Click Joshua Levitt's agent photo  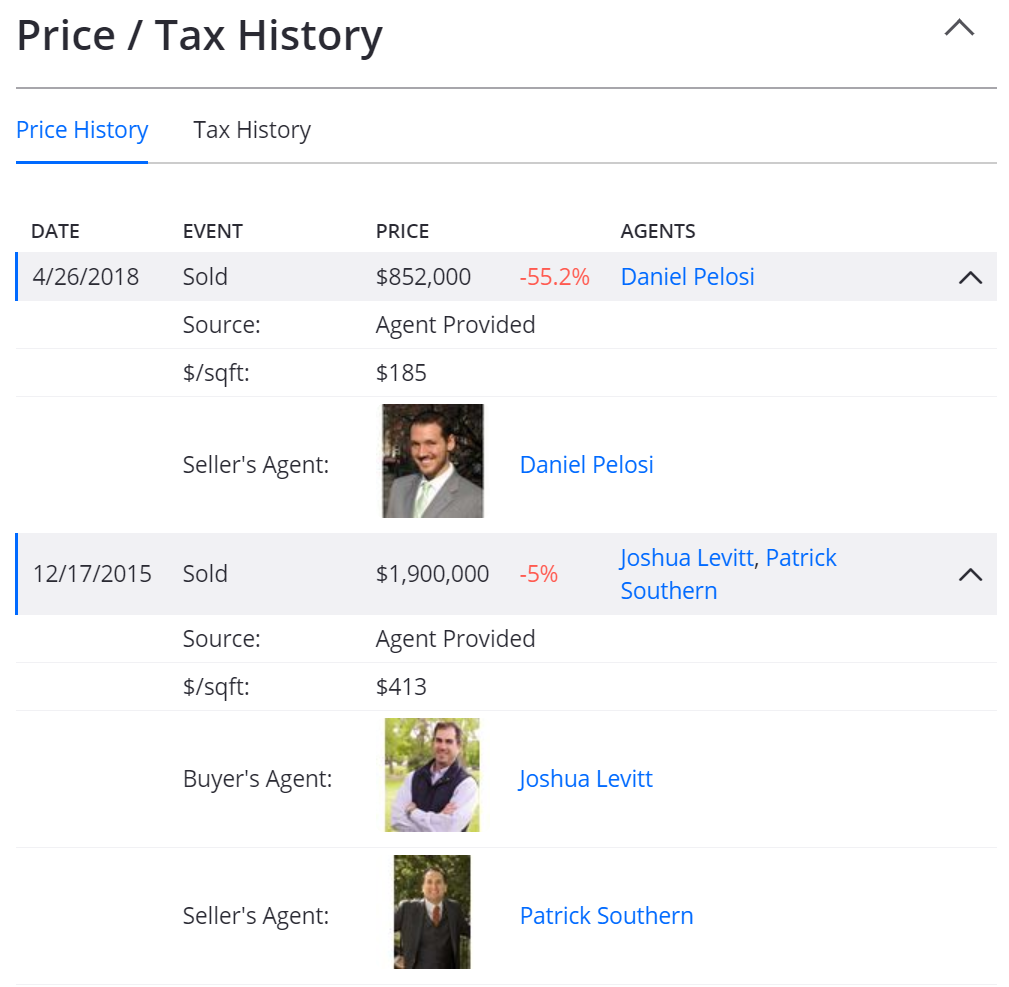click(432, 775)
